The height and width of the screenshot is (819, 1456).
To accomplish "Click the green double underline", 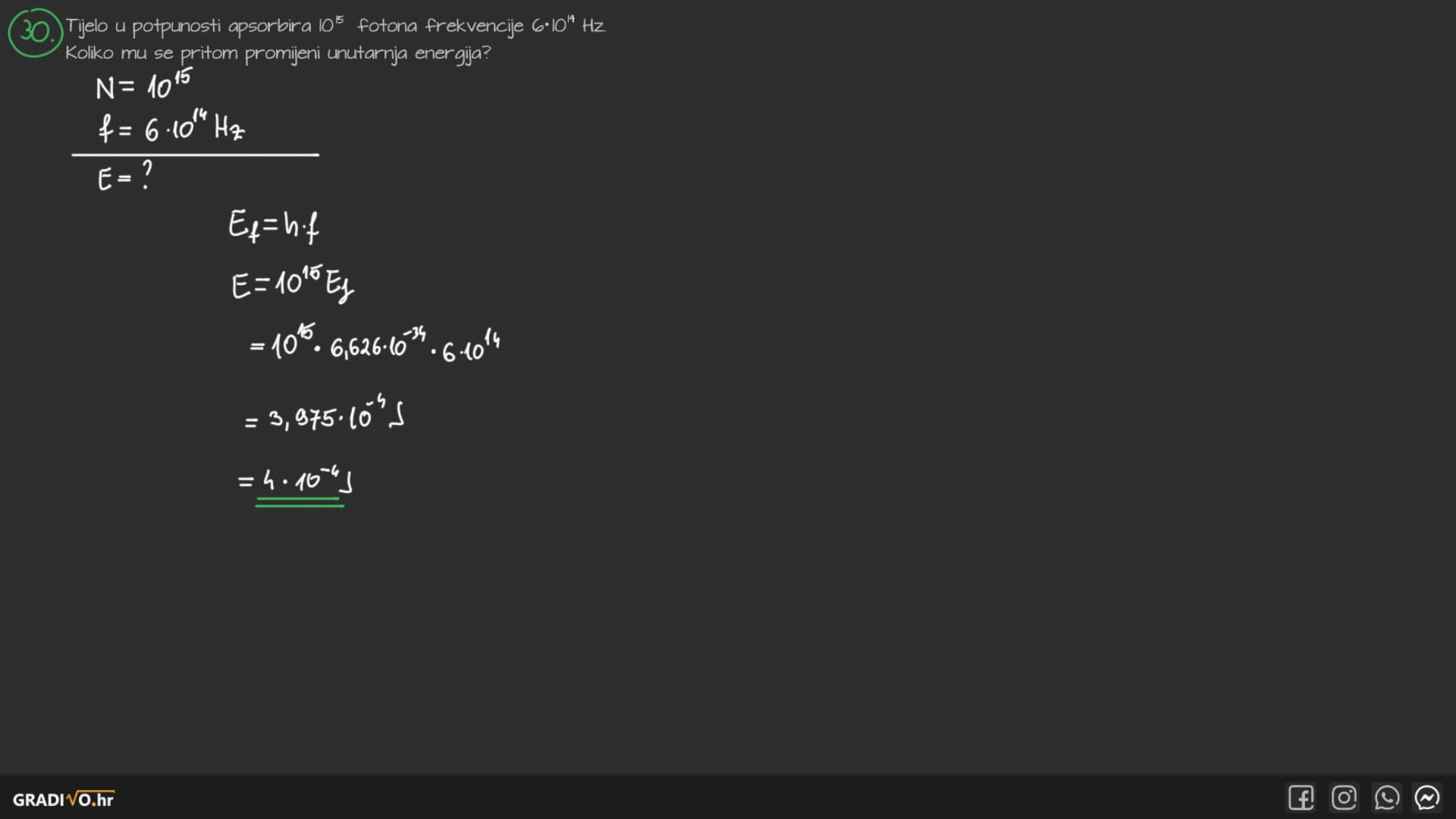I will coord(300,502).
